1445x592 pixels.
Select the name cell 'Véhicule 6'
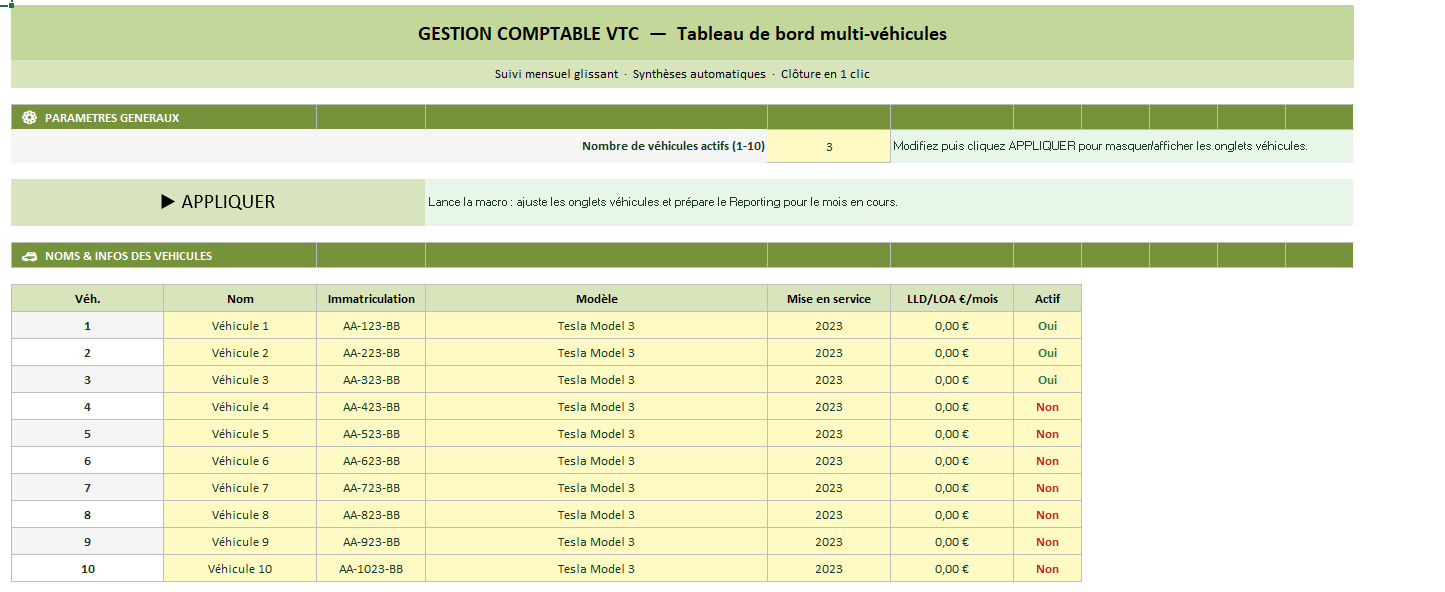coord(240,461)
